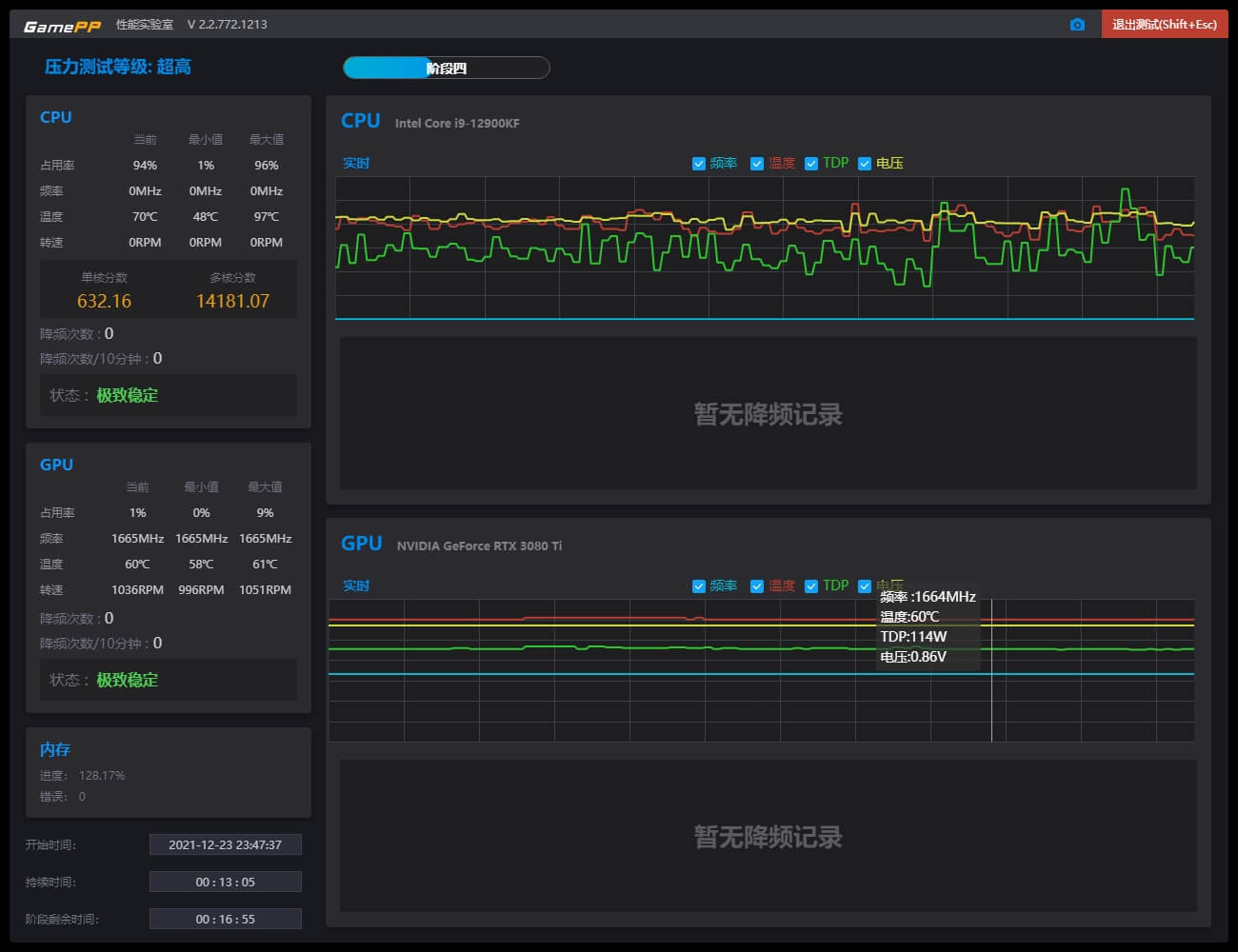Click the GPU max usage 9%

(x=265, y=513)
